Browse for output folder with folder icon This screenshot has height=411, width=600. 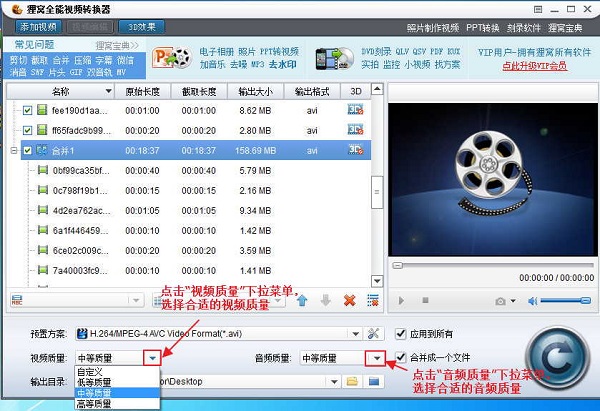352,382
